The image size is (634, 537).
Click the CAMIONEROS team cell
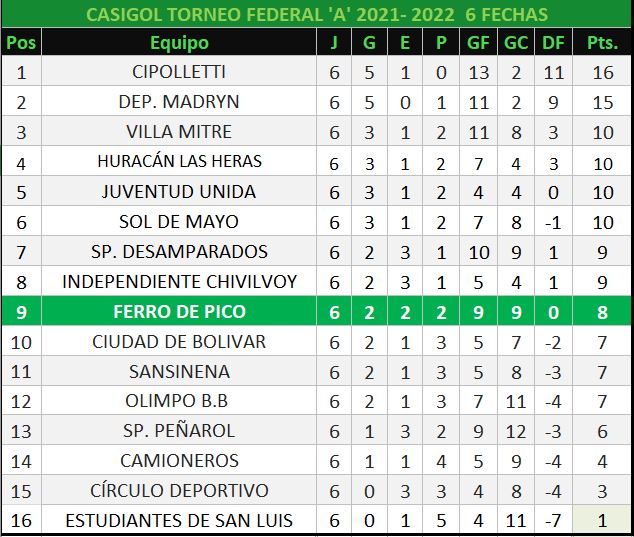click(x=179, y=461)
